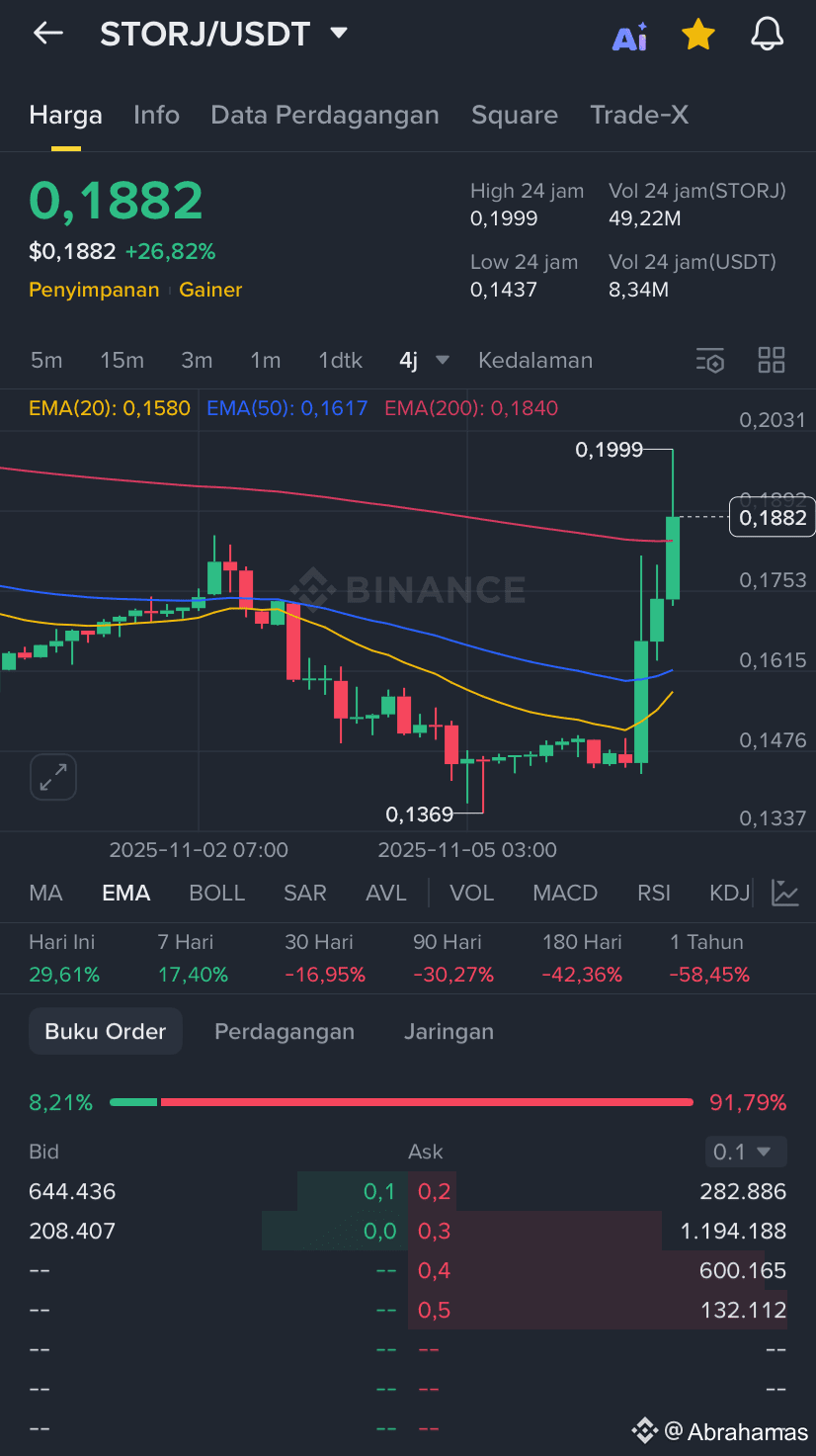The image size is (816, 1456).
Task: Select the 1m timeframe
Action: click(x=265, y=360)
